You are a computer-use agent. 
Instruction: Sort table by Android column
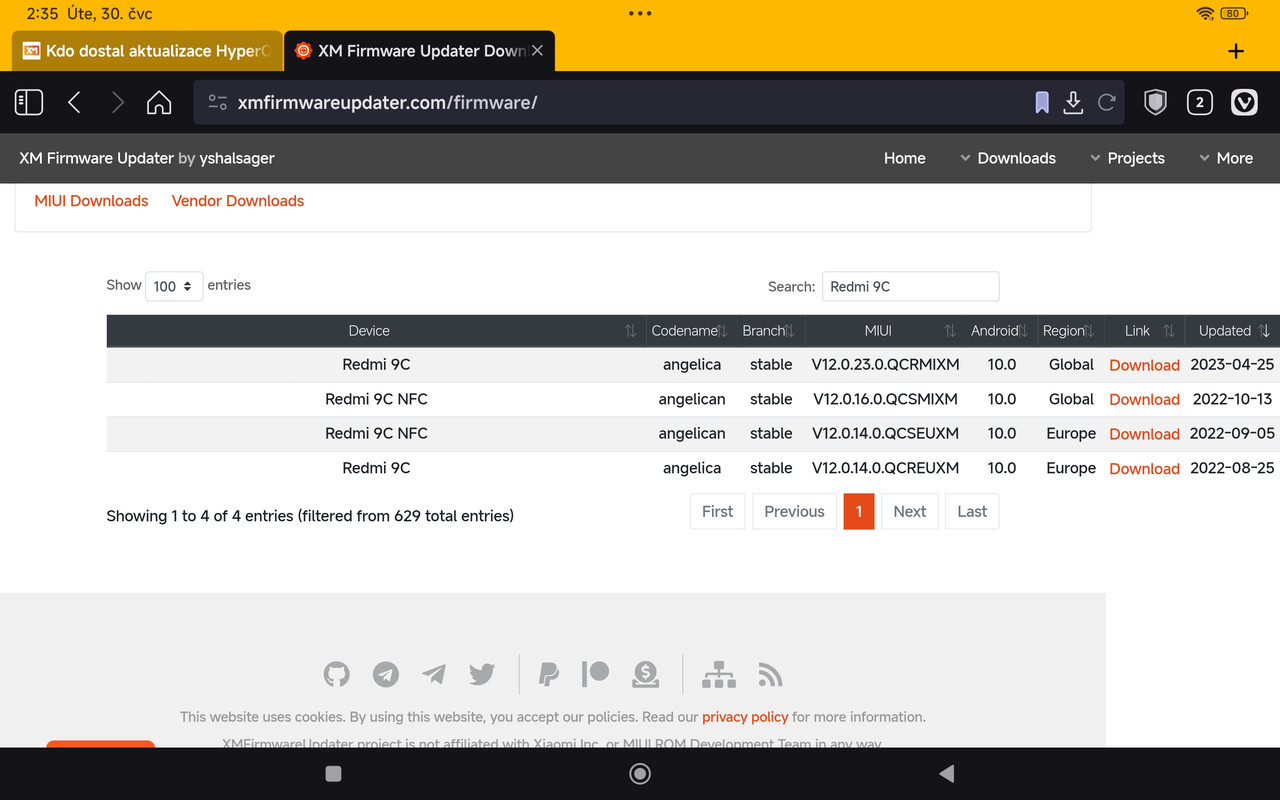tap(1000, 331)
